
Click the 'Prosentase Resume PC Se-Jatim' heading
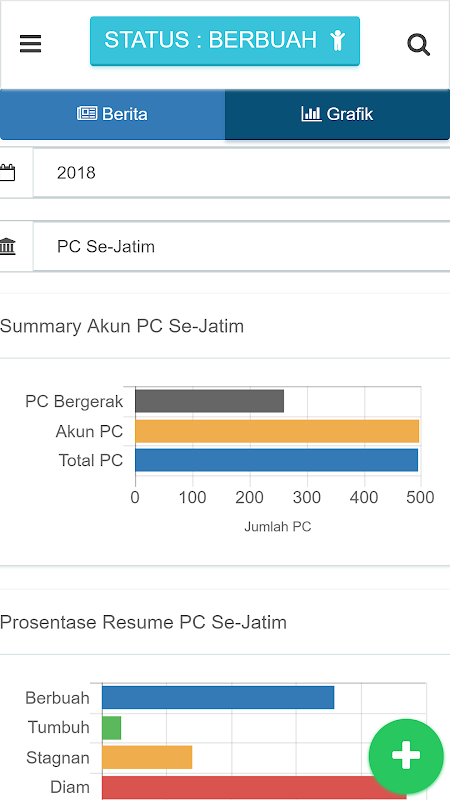click(143, 622)
